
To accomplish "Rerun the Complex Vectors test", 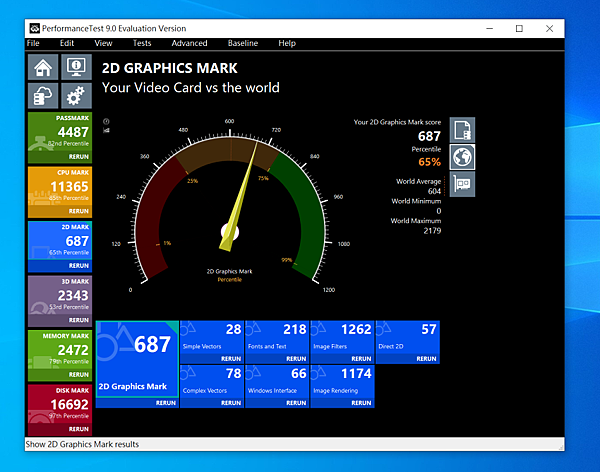I will point(231,403).
